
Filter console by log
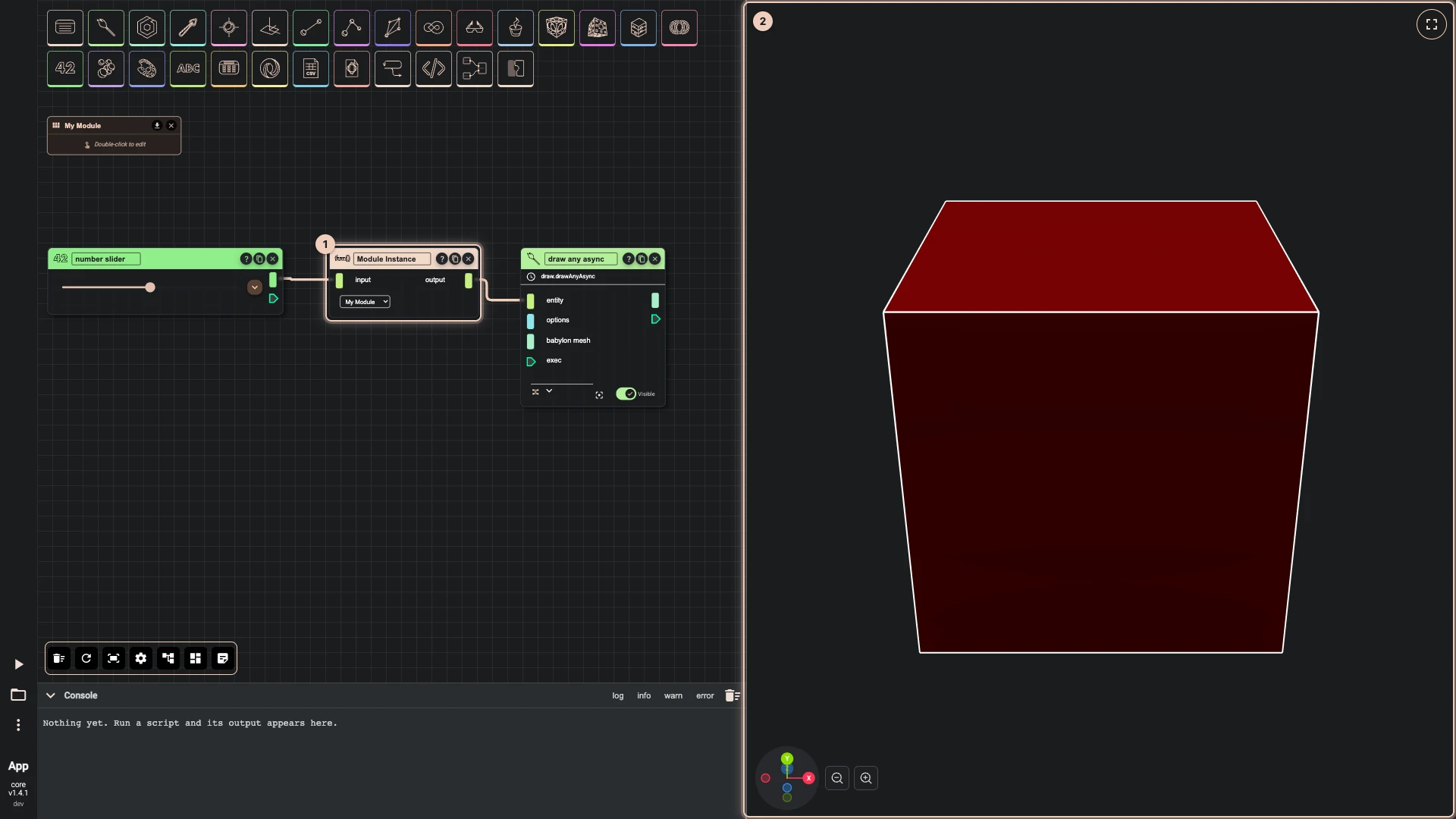pos(618,695)
